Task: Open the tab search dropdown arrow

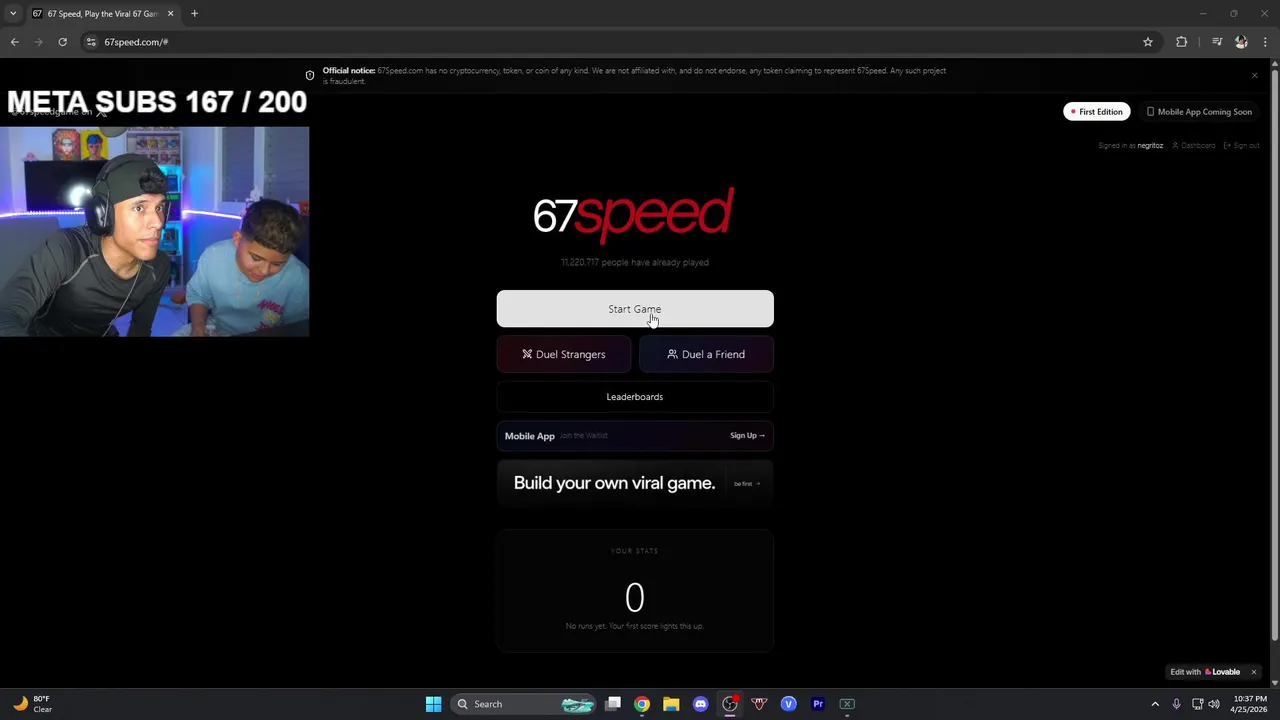Action: click(x=13, y=14)
